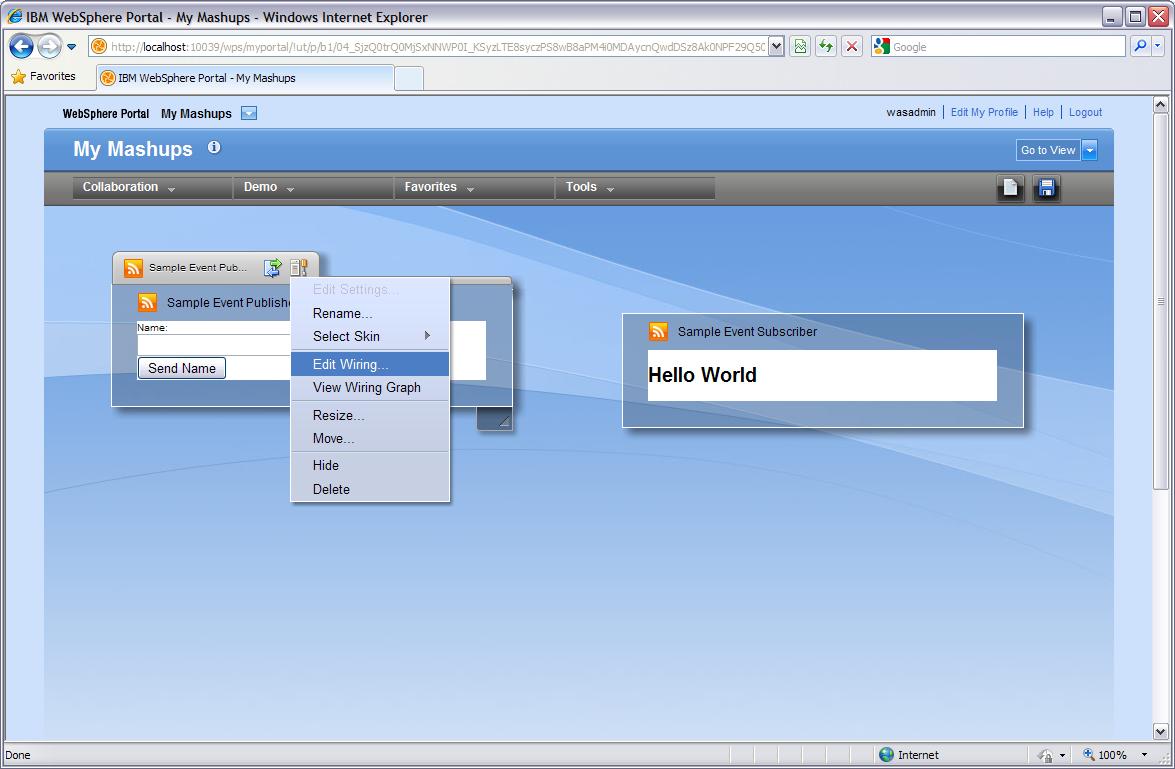Open the recent pages dropdown arrow
1175x769 pixels.
point(71,46)
